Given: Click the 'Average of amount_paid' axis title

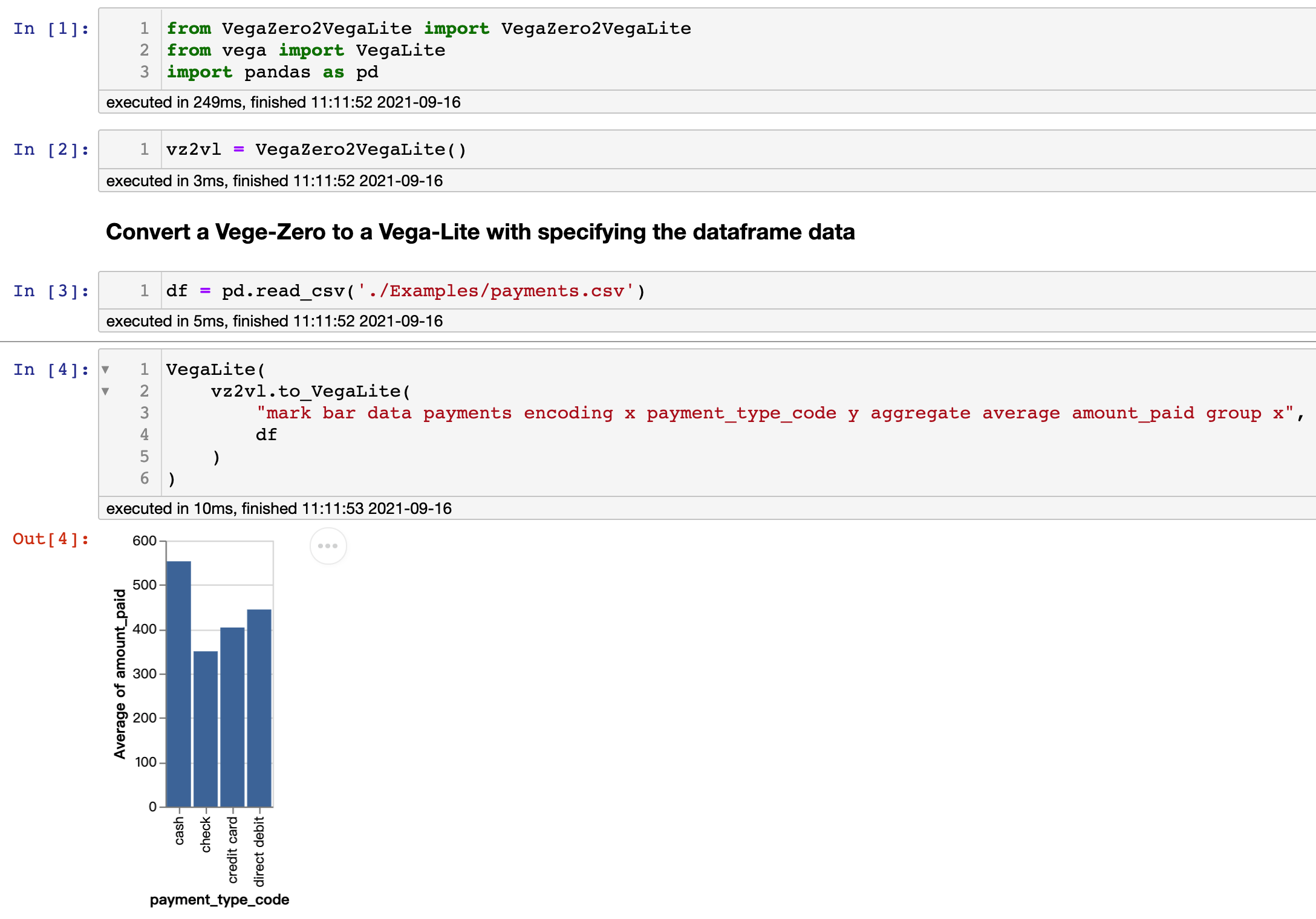Looking at the screenshot, I should tap(120, 674).
